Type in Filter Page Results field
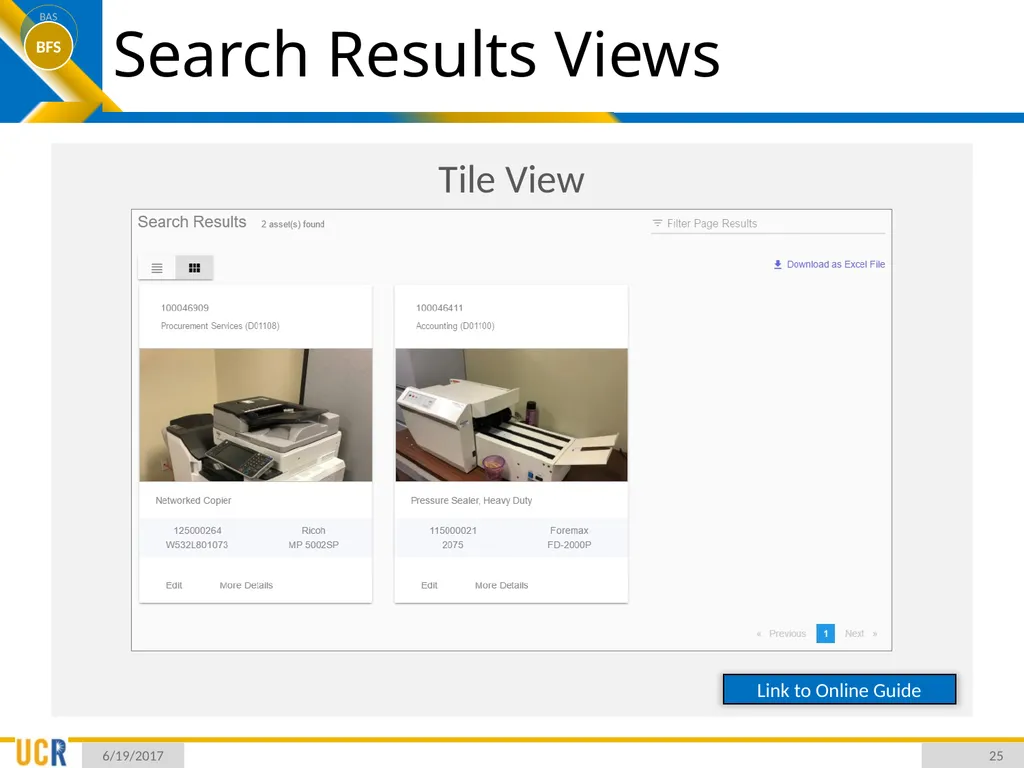The image size is (1024, 768). coord(769,223)
